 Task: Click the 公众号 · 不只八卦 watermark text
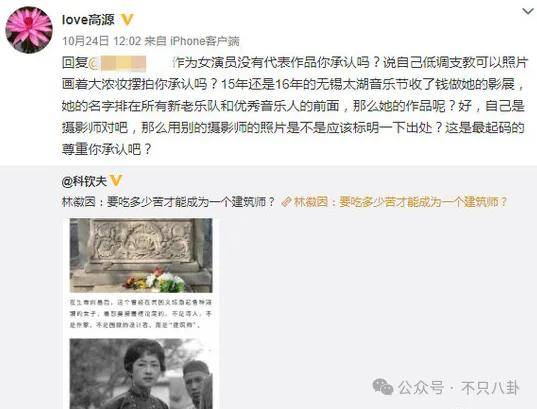459,388
